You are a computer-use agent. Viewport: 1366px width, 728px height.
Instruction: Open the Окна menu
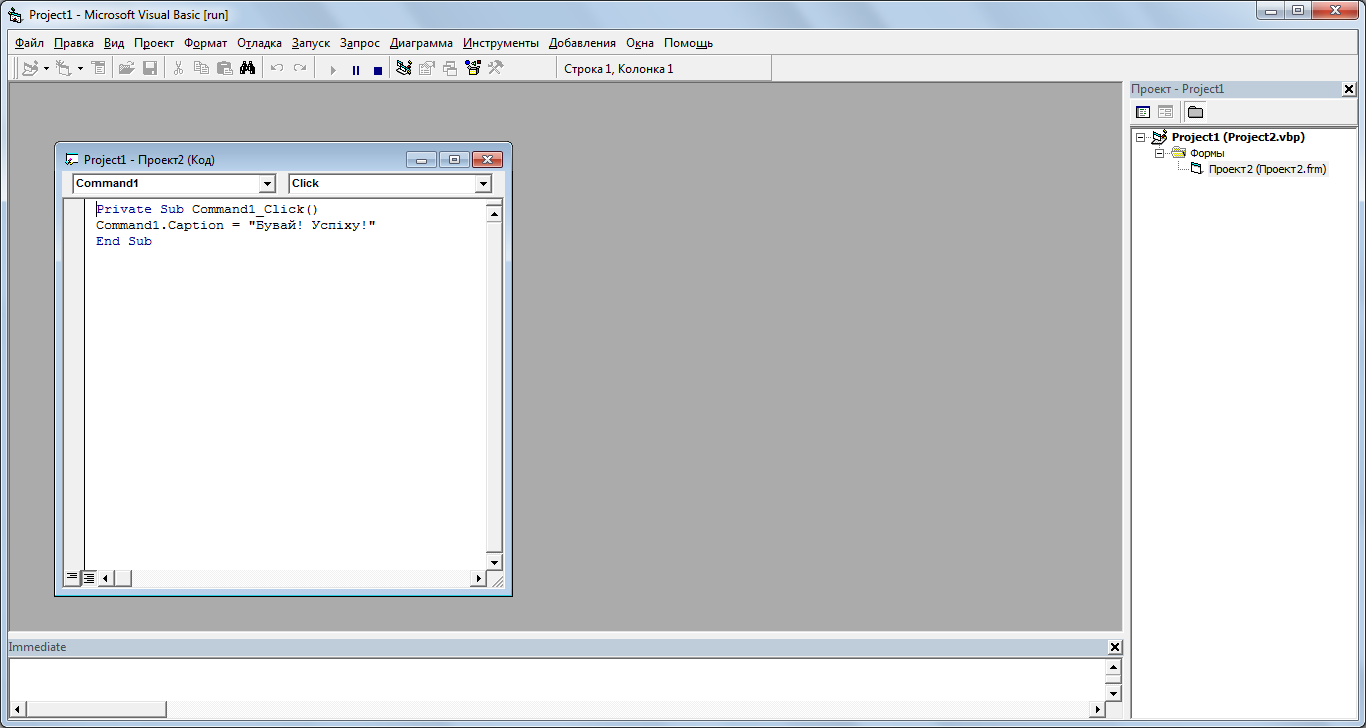click(x=640, y=43)
